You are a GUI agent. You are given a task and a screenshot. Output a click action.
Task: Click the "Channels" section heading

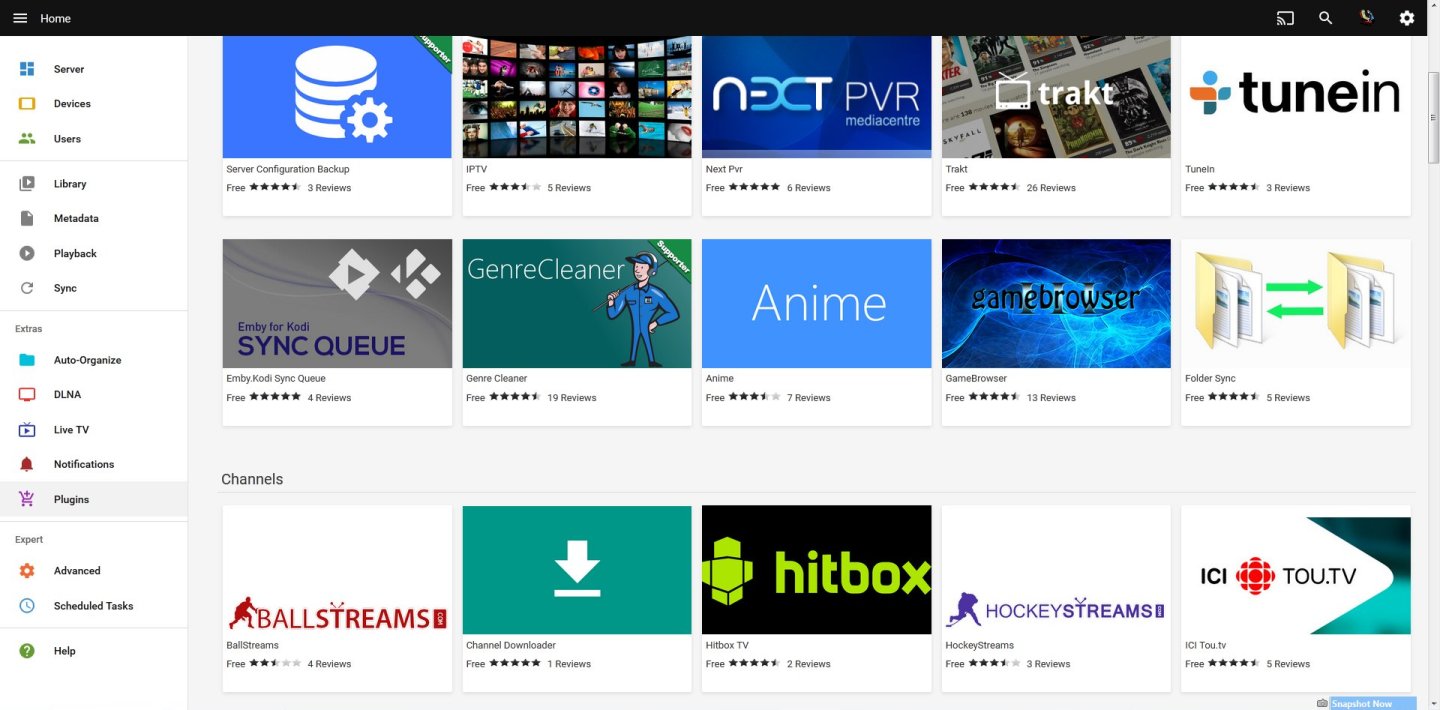click(252, 479)
